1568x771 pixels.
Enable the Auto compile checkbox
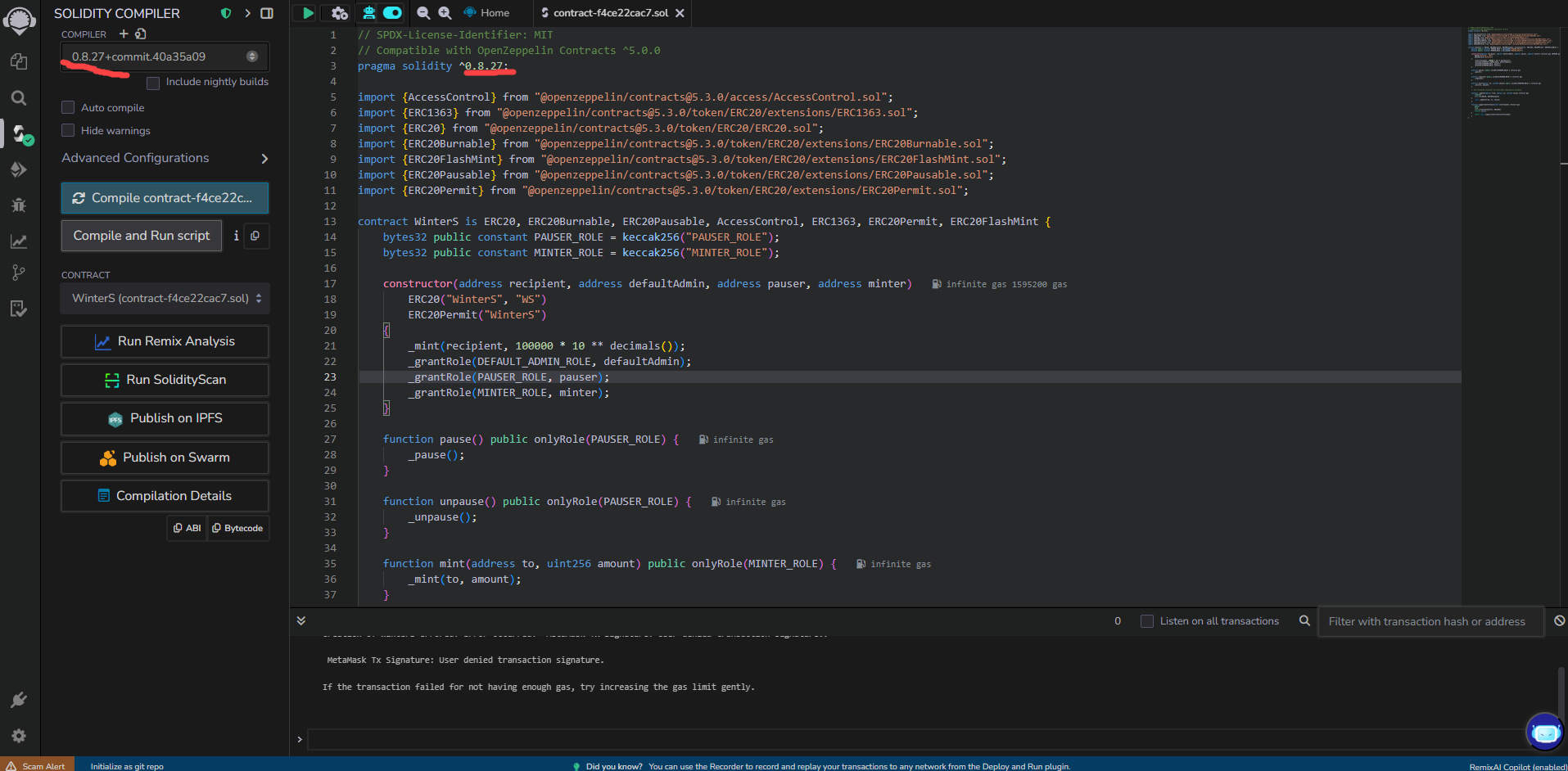pyautogui.click(x=68, y=107)
